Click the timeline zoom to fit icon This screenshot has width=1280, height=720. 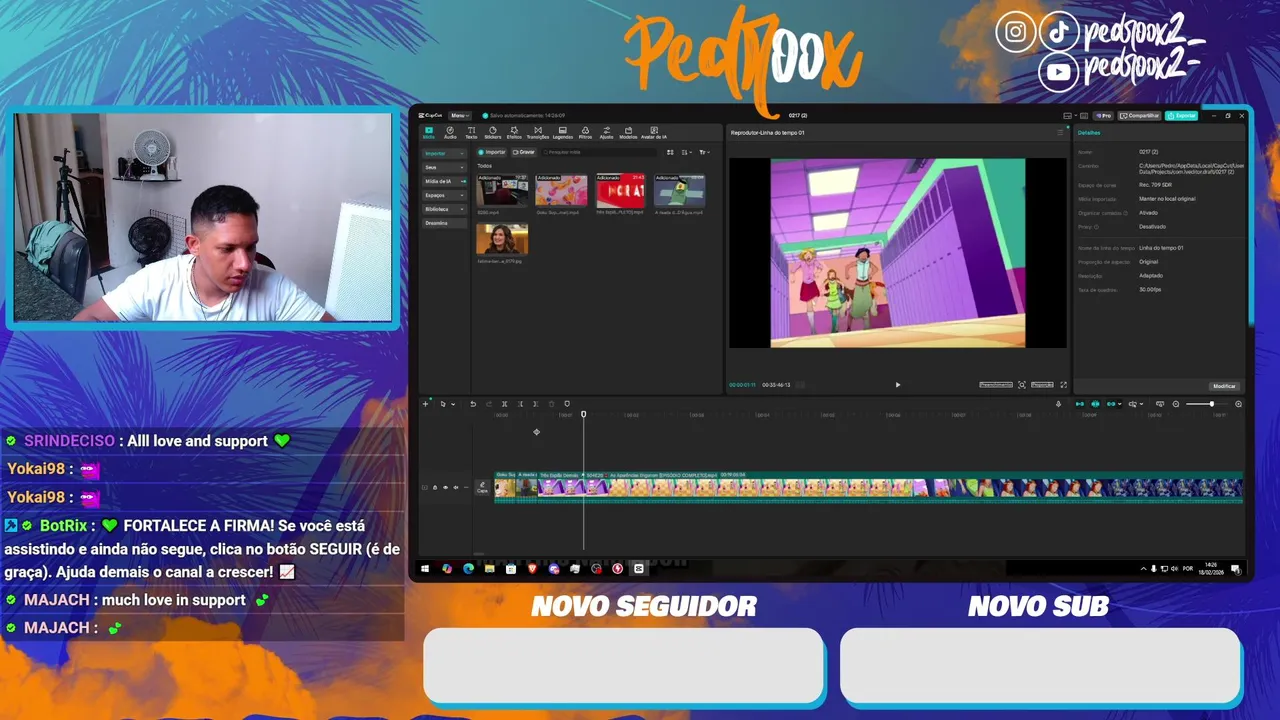click(1238, 404)
